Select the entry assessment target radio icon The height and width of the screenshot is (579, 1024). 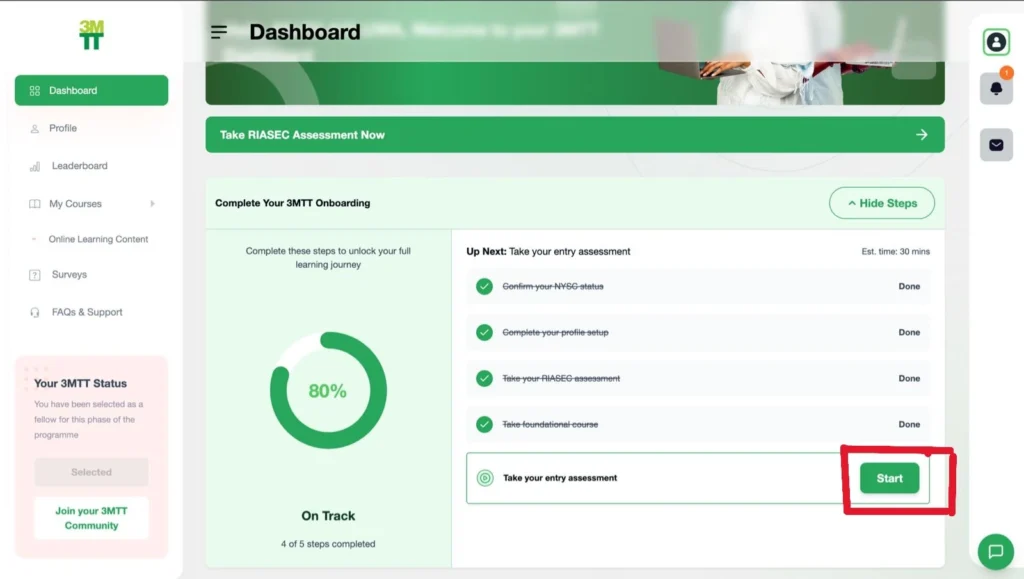point(485,478)
